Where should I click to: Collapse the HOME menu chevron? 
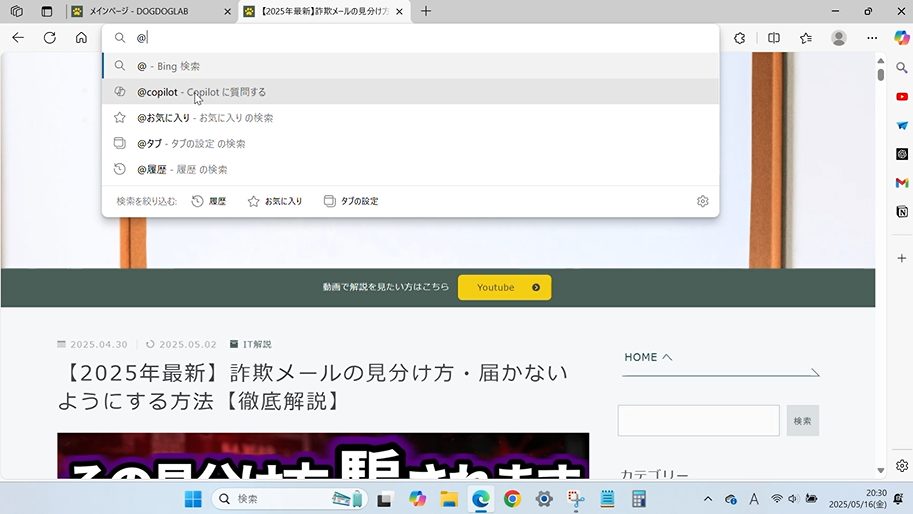[667, 357]
